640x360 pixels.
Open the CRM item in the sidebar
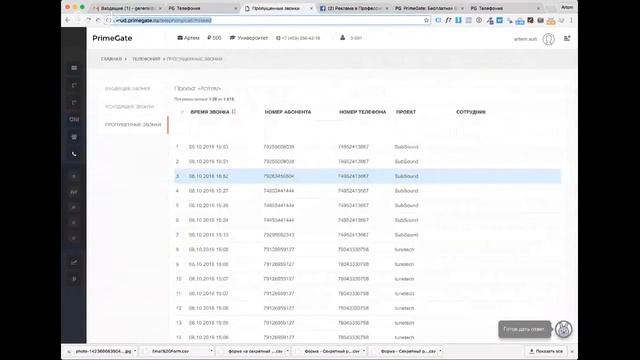point(74,120)
